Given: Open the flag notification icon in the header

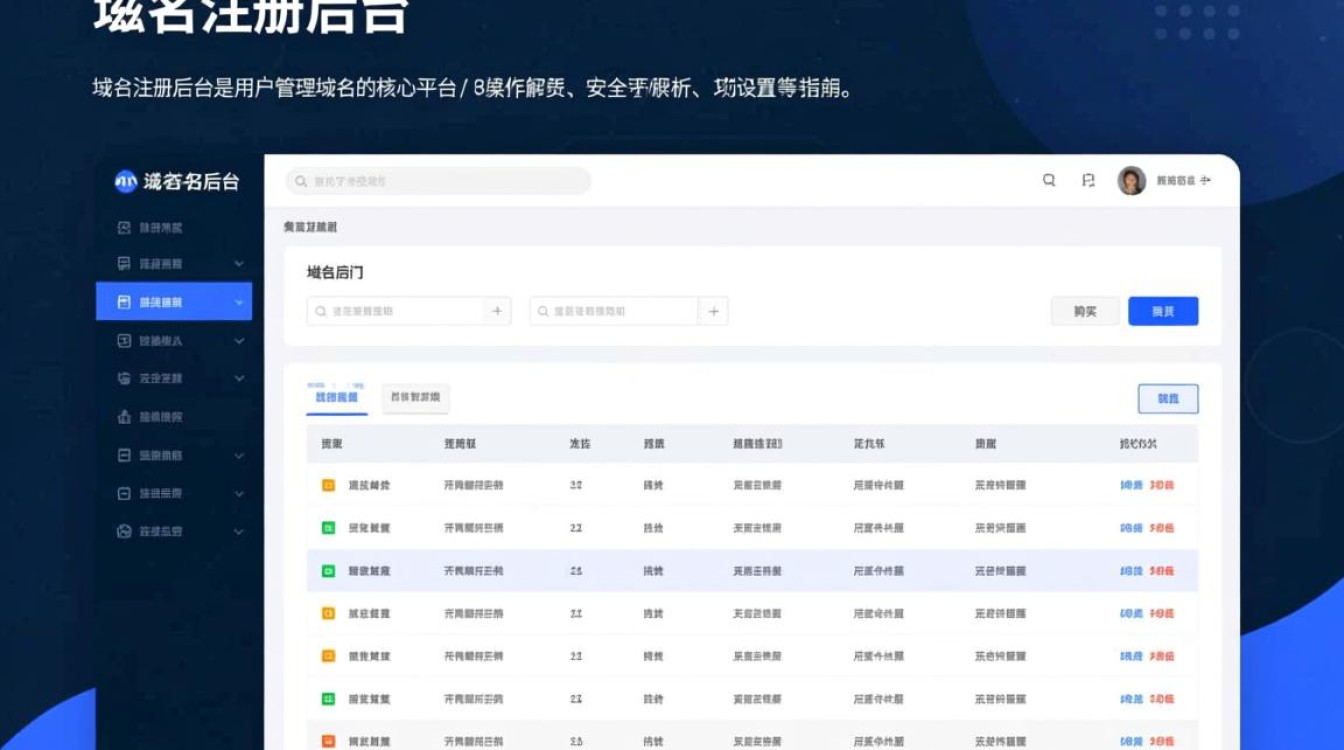Looking at the screenshot, I should click(1088, 181).
